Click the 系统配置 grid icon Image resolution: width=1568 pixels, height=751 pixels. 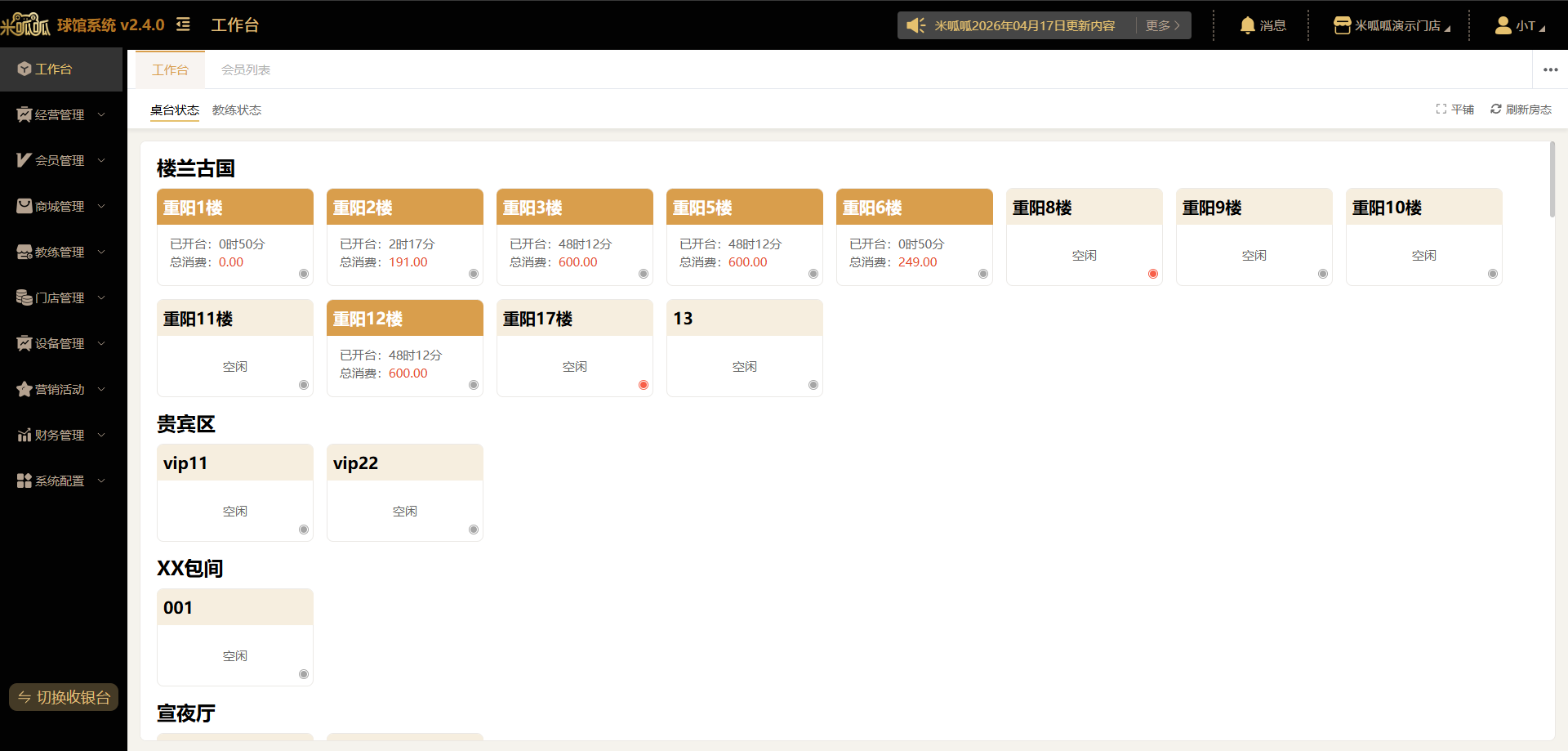(x=24, y=481)
